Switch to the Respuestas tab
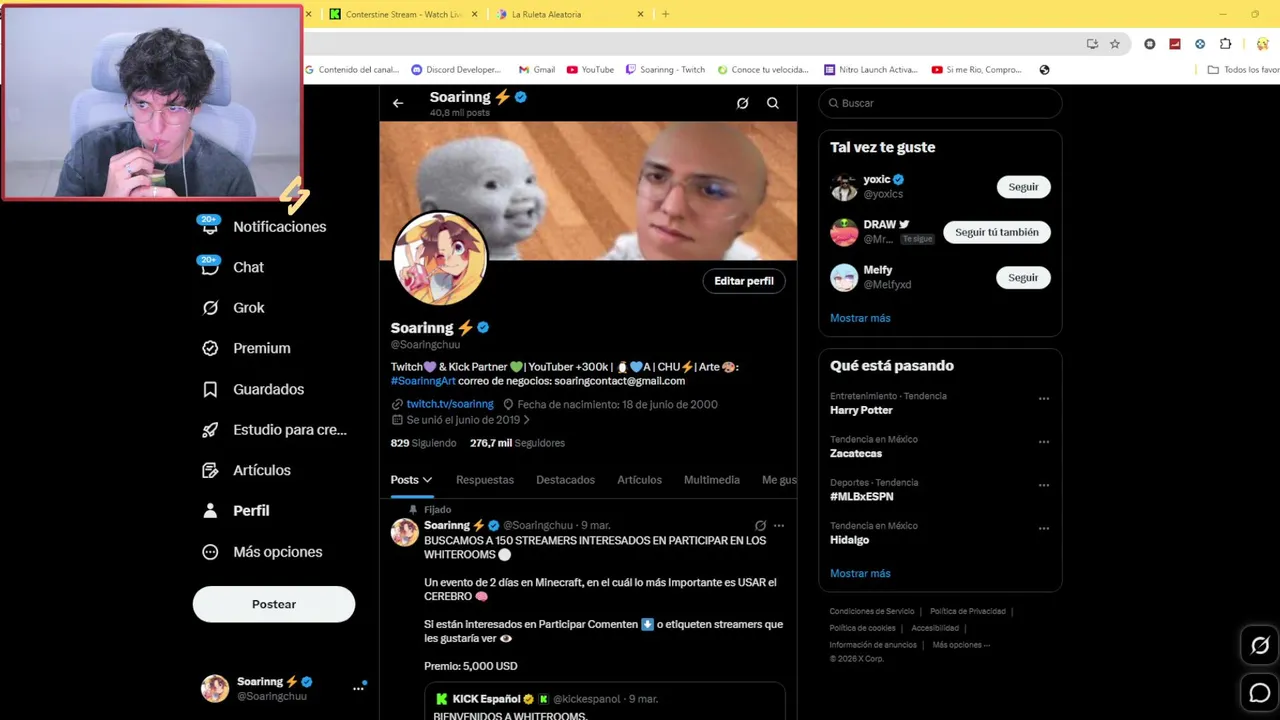 tap(485, 480)
